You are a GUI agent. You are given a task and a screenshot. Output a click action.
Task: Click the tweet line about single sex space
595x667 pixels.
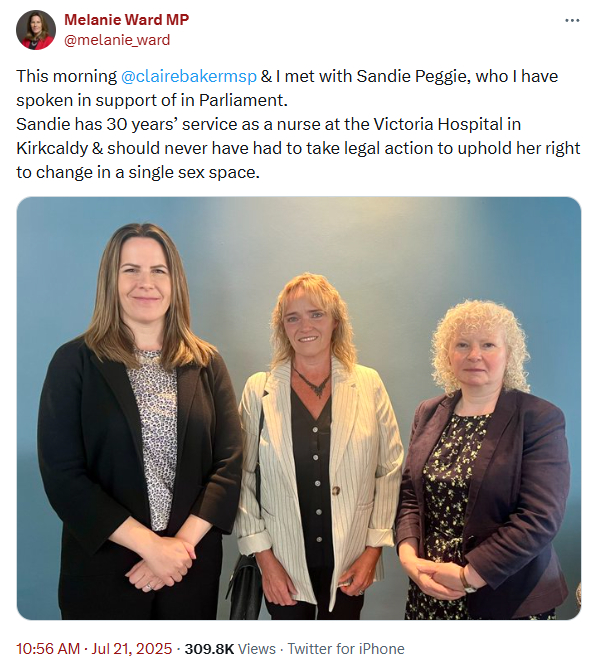[138, 172]
